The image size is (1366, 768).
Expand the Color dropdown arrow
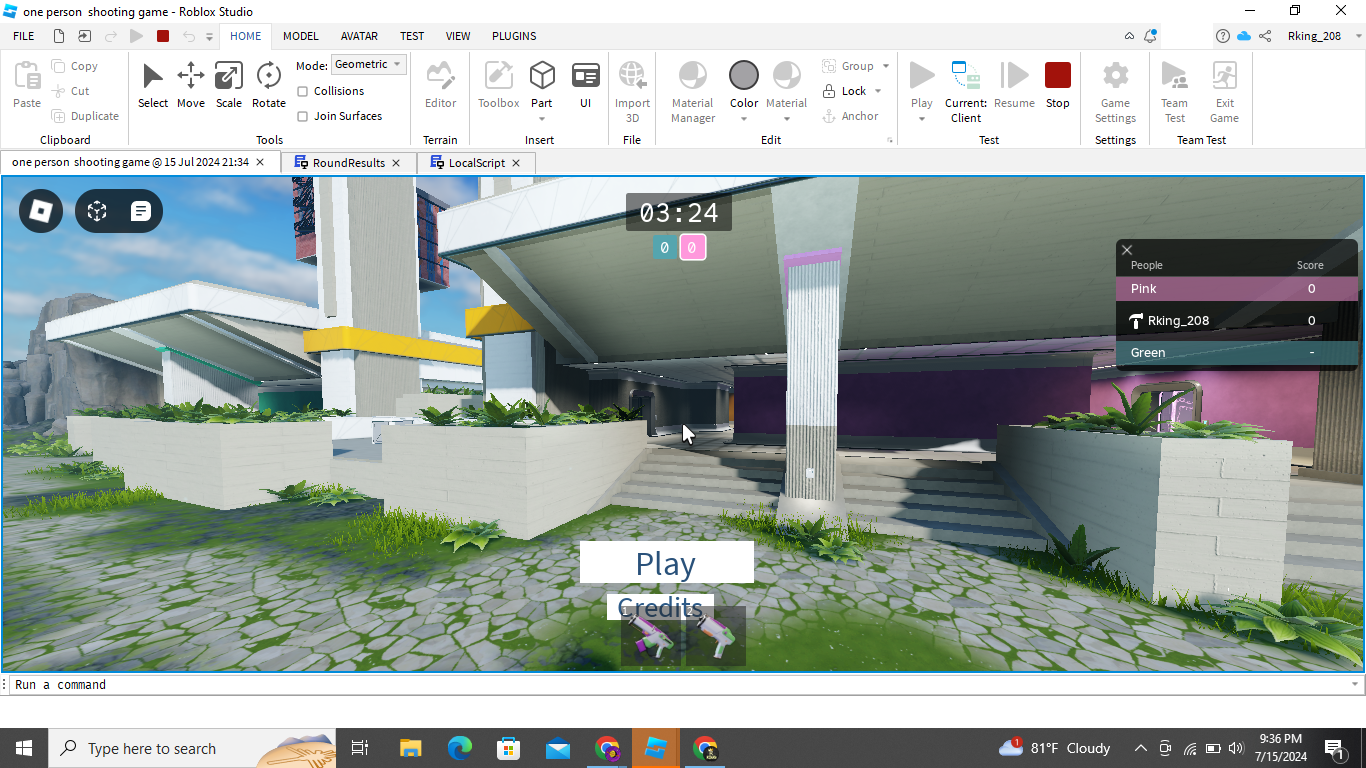744,119
